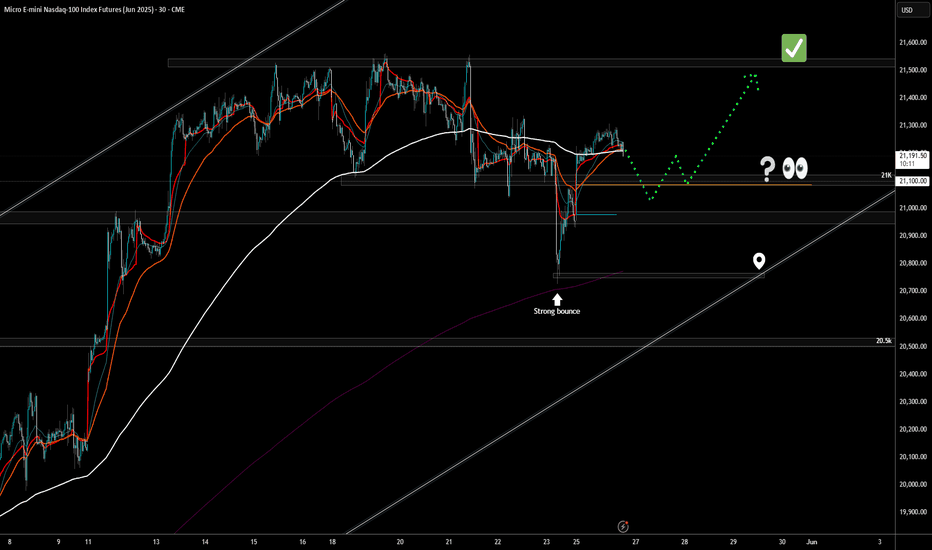Click the 21,500.00 price axis label
The width and height of the screenshot is (932, 550).
click(x=913, y=70)
